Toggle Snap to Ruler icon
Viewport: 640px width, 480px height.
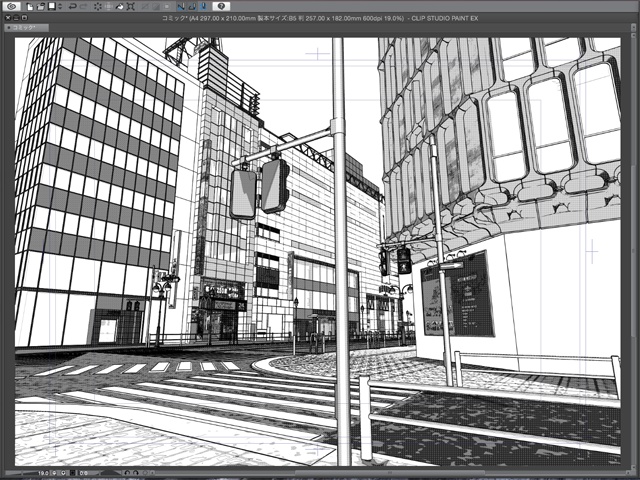click(181, 7)
